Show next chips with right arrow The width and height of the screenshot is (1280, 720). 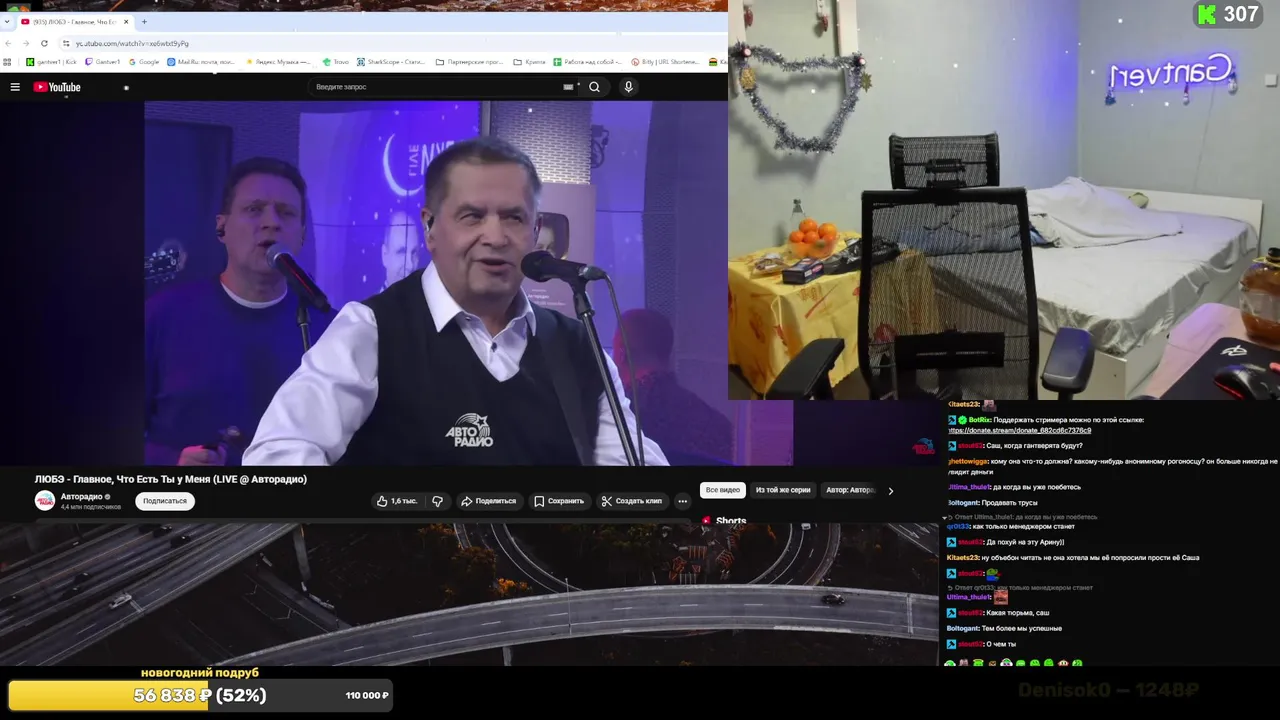[x=891, y=491]
